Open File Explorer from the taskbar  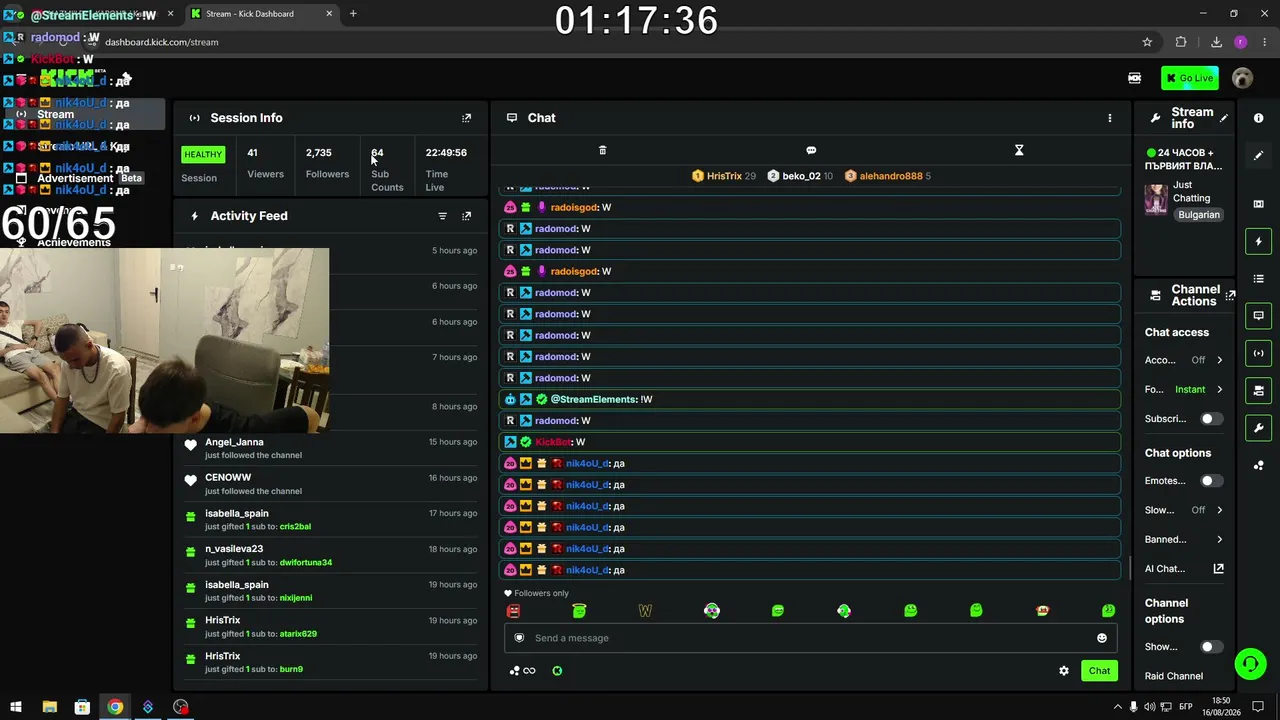[49, 707]
